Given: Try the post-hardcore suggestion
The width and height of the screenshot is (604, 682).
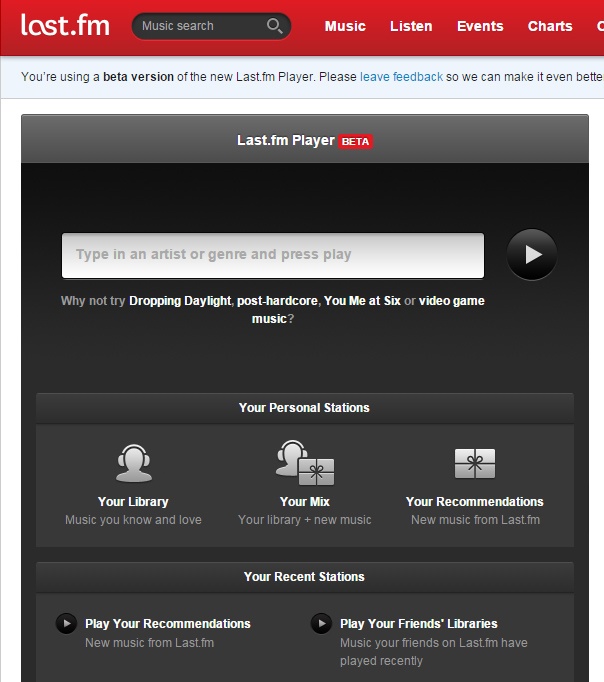Looking at the screenshot, I should (277, 301).
